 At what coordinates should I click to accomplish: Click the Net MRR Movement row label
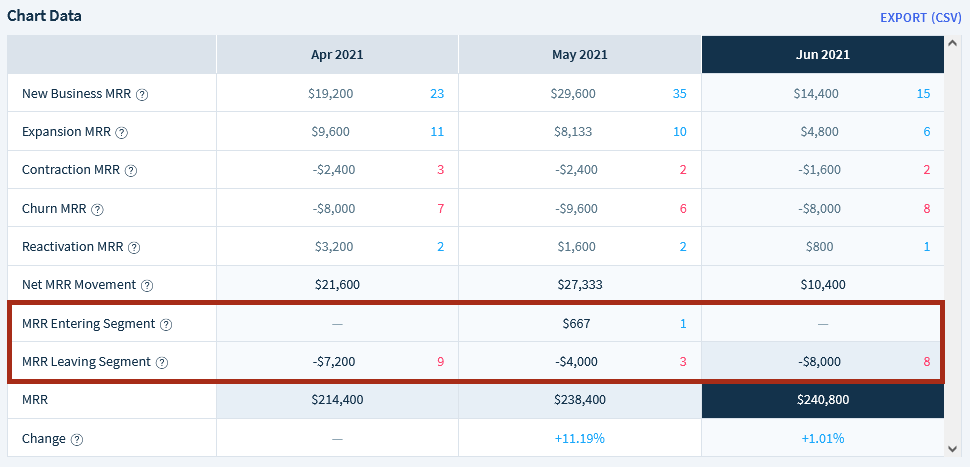79,285
